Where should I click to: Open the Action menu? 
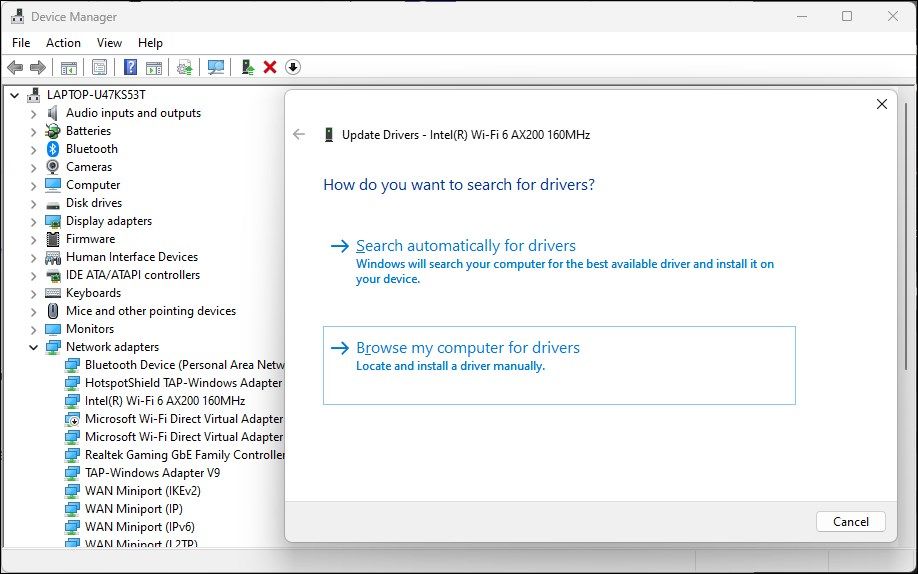(x=63, y=43)
